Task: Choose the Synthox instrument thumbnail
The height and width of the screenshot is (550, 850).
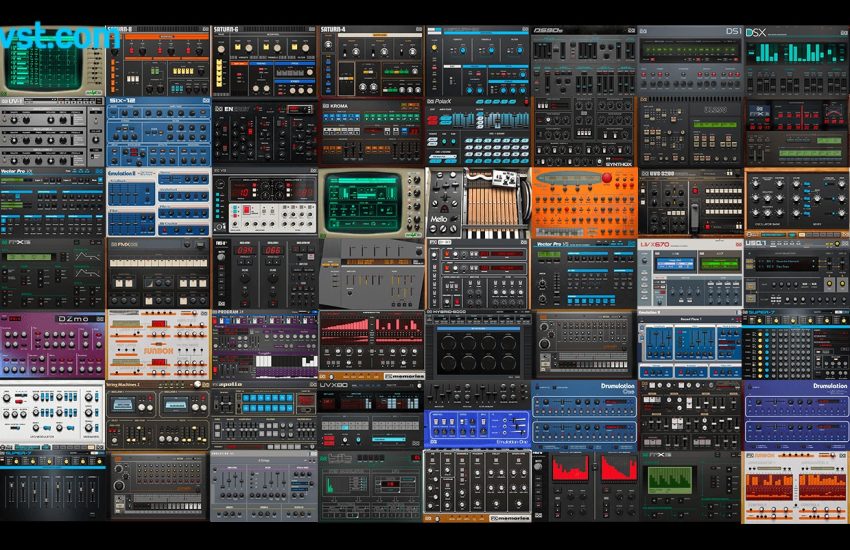Action: pos(584,132)
